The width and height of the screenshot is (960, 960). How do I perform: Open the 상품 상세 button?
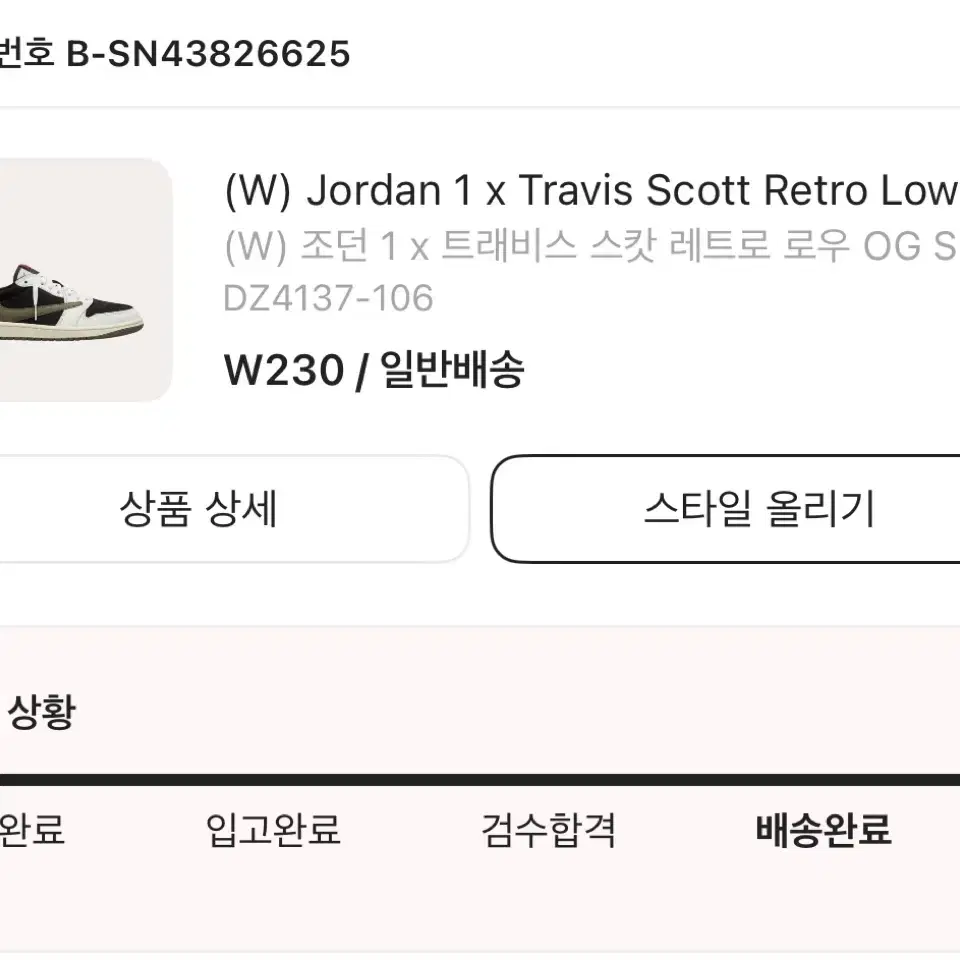pos(234,509)
